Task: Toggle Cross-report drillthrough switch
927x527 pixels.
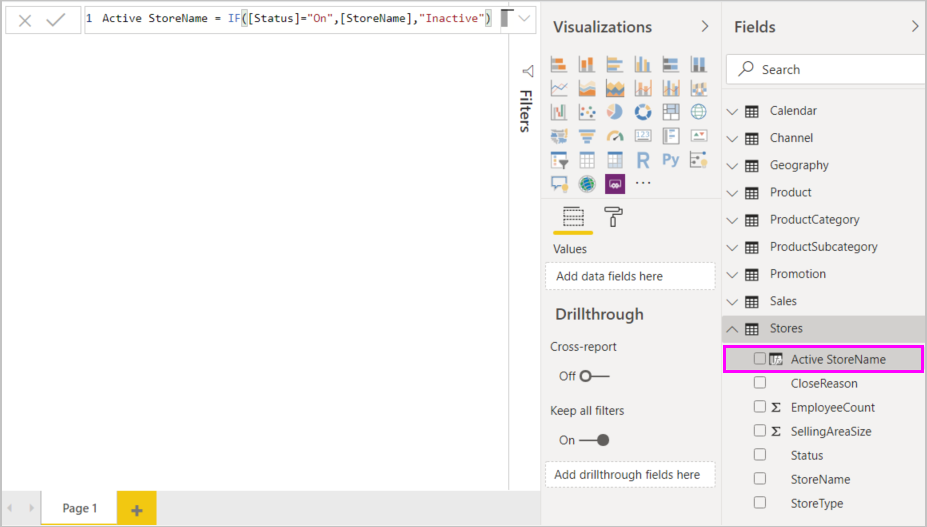Action: coord(593,376)
